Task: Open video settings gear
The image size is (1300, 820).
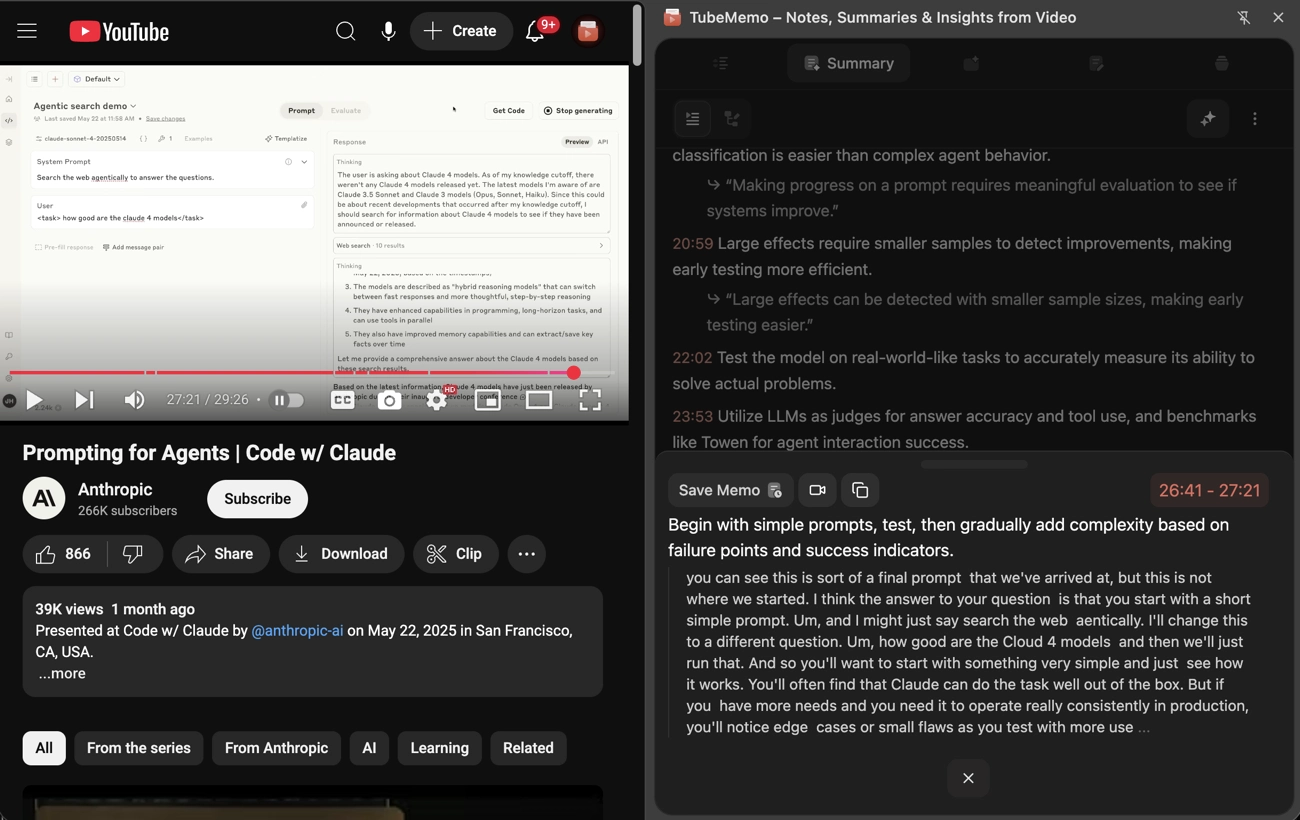Action: point(437,400)
